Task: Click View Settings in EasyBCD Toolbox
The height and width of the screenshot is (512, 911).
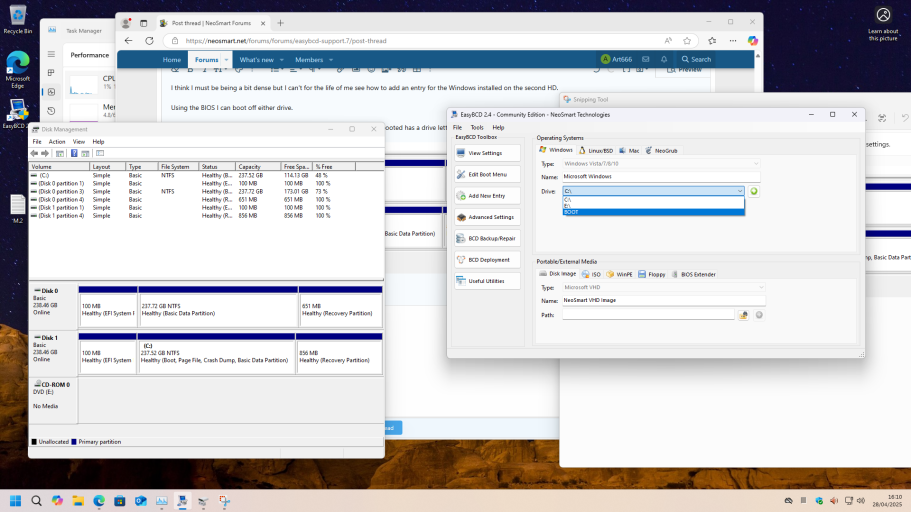Action: [x=487, y=153]
